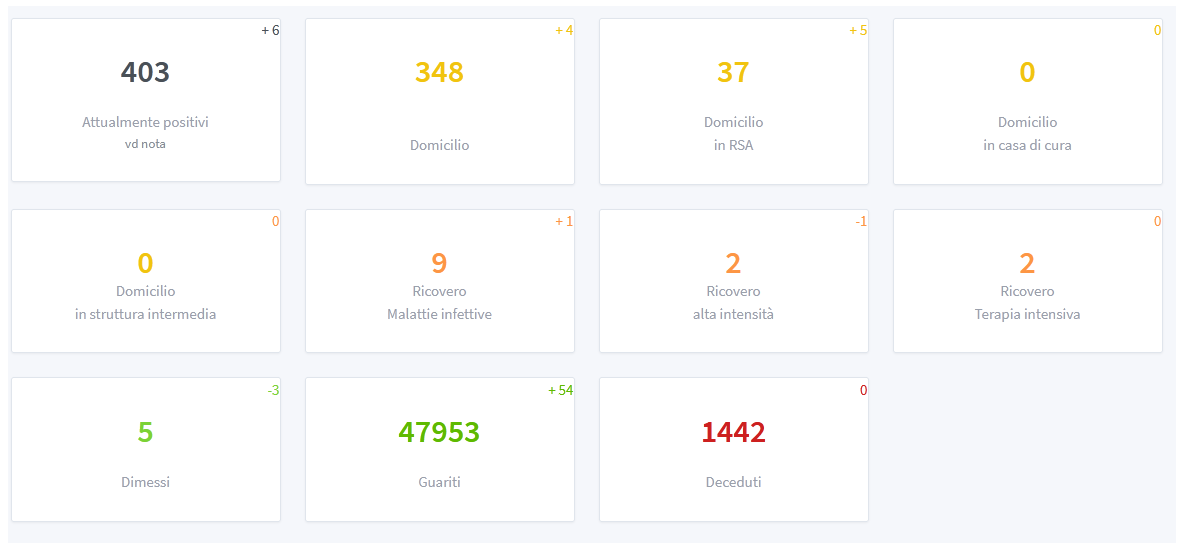This screenshot has height=553, width=1184.
Task: Open the Domicilio in RSA card label
Action: click(733, 133)
